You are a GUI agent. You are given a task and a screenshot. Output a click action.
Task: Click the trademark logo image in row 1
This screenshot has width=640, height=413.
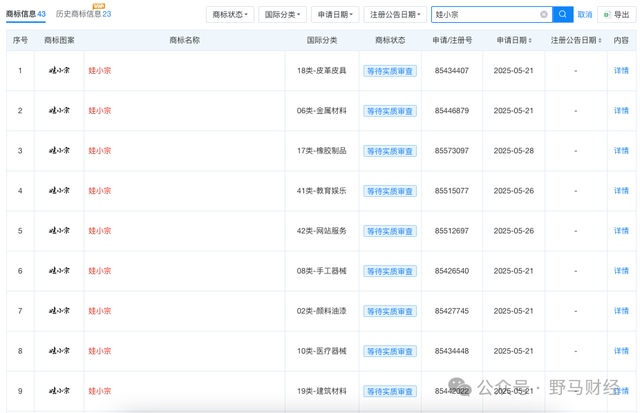click(60, 71)
